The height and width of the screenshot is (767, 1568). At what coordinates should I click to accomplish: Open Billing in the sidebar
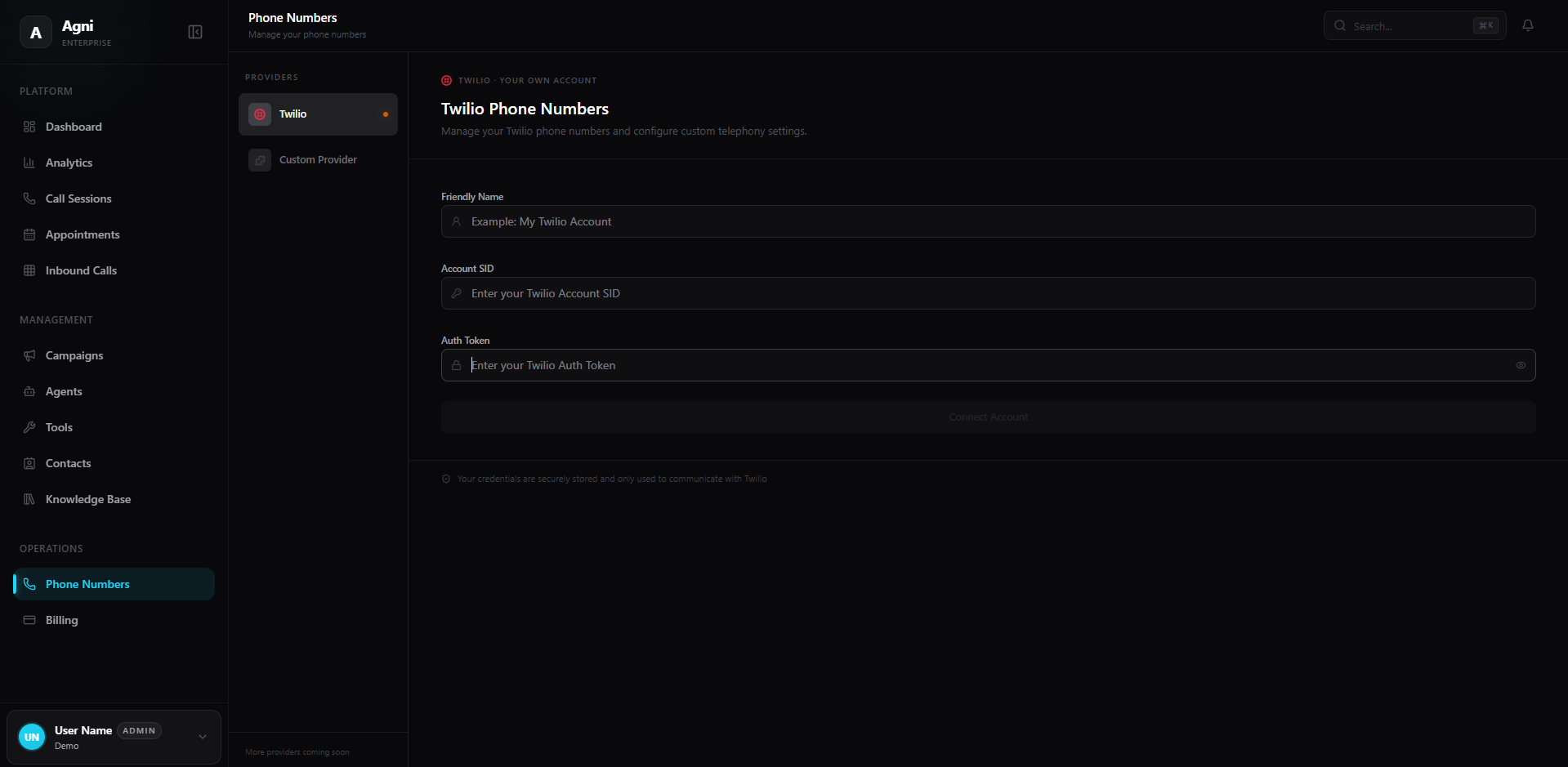click(62, 620)
